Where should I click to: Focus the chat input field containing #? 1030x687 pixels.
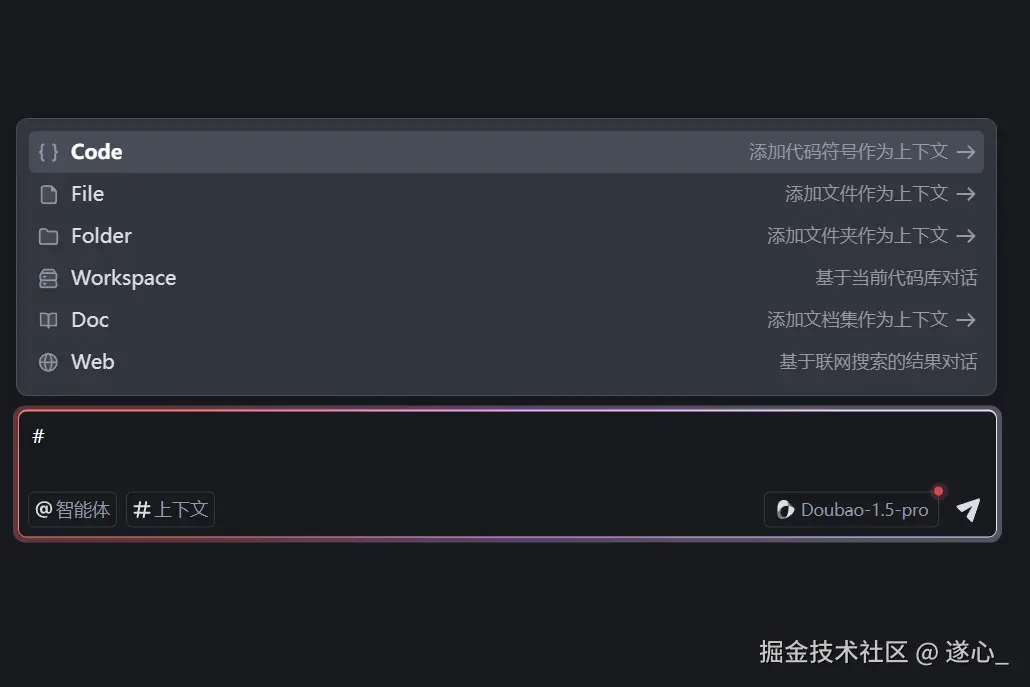point(500,445)
